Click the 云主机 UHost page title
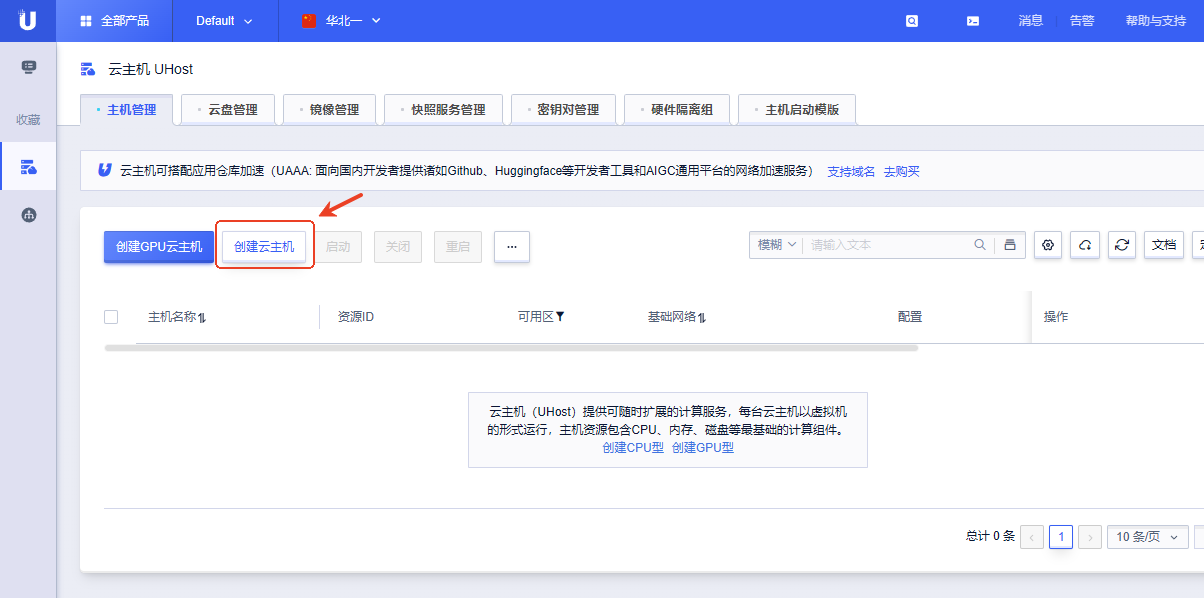This screenshot has width=1204, height=598. [x=150, y=69]
